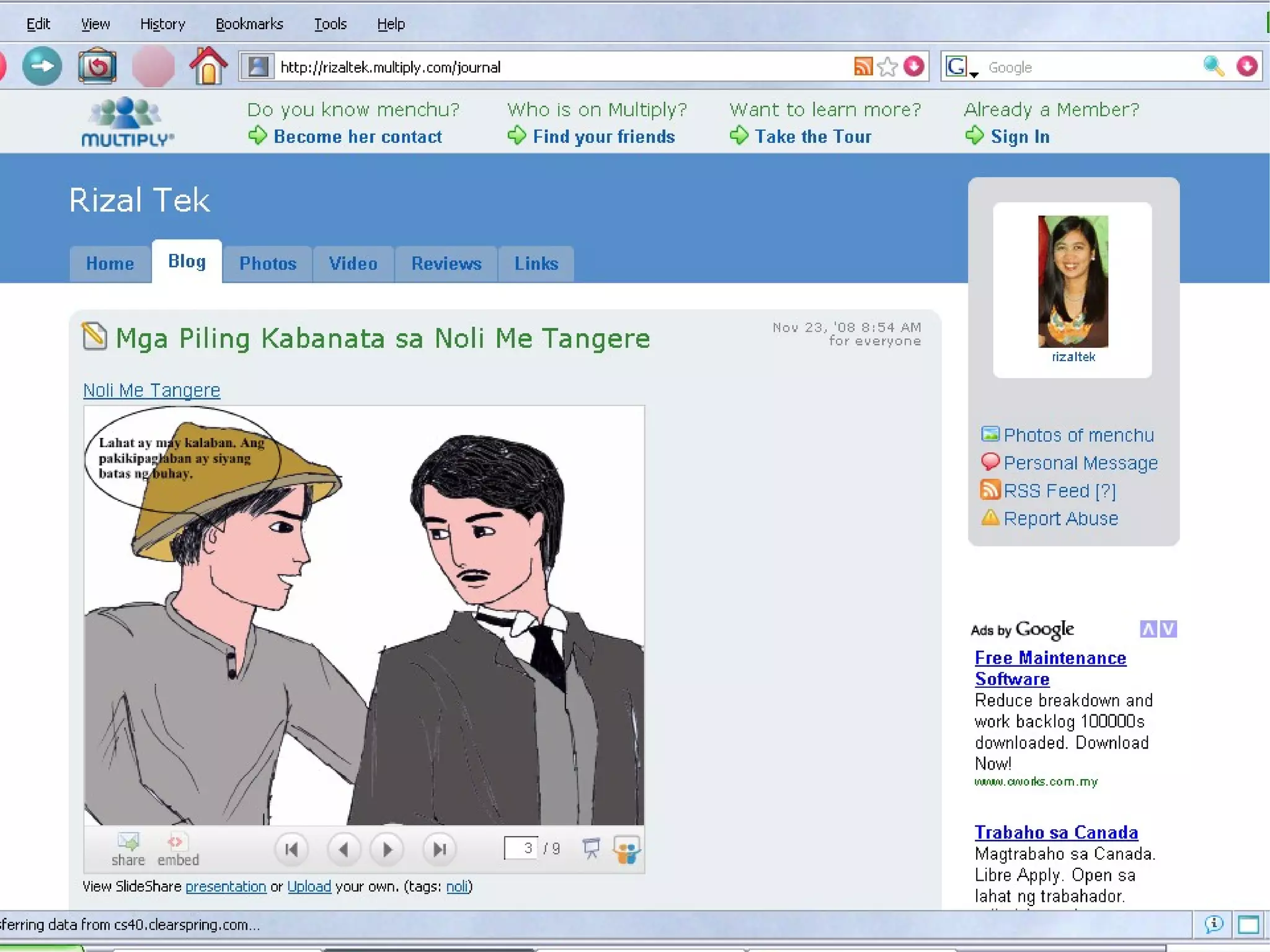This screenshot has width=1270, height=952.
Task: Jump to first slide in presentation
Action: (291, 848)
